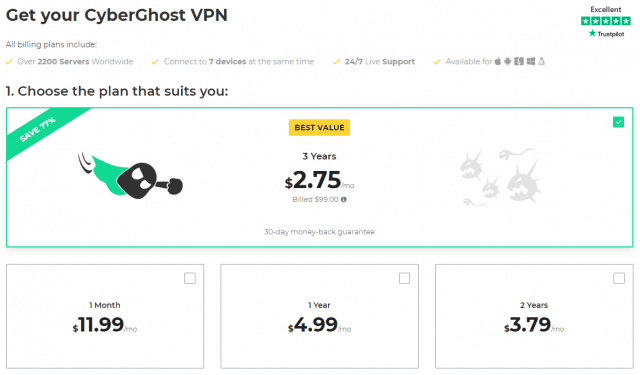Open the Trustpilot five-star rating
Viewport: 640px width, 375px height.
click(606, 21)
